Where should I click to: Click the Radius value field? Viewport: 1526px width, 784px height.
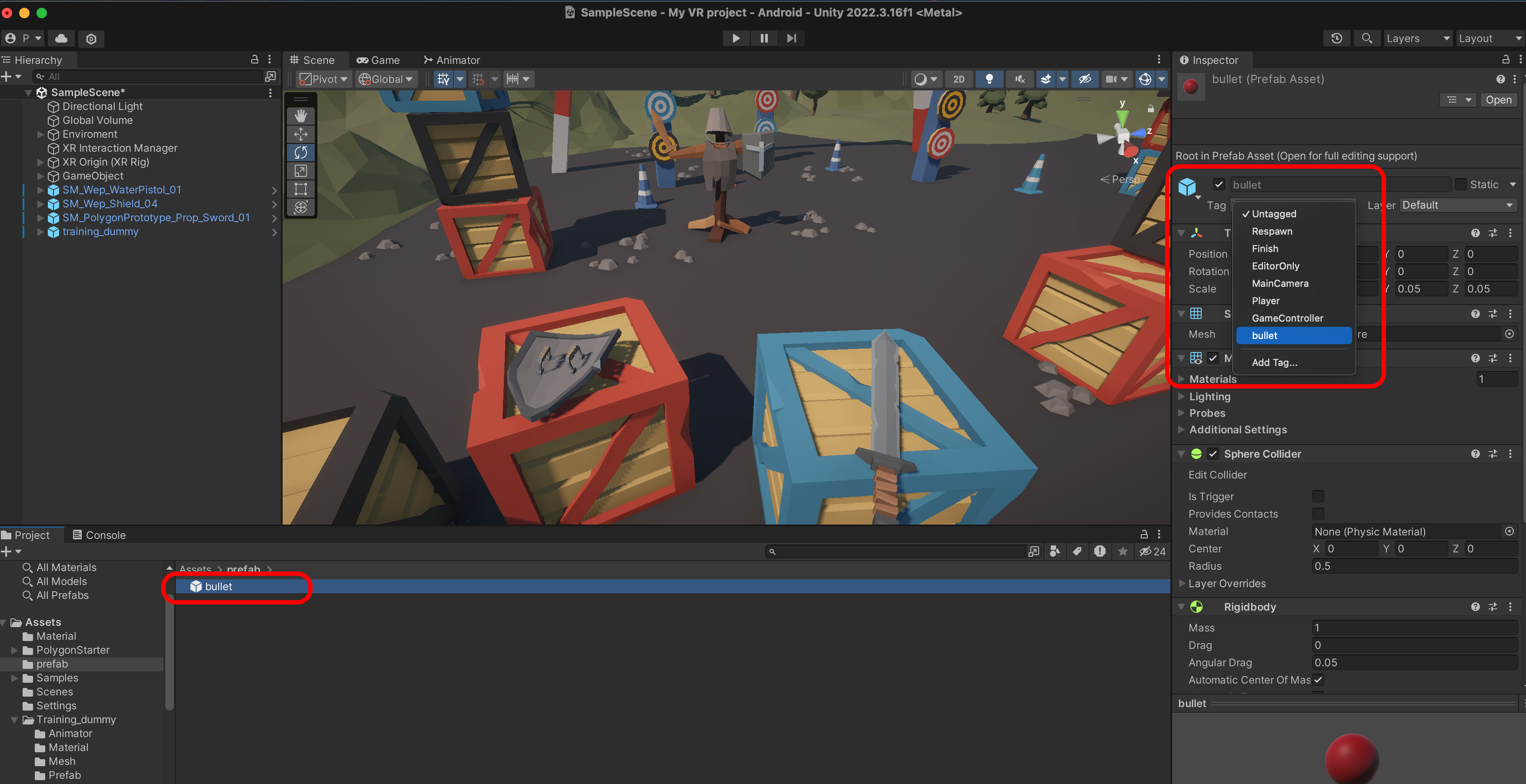pyautogui.click(x=1413, y=566)
